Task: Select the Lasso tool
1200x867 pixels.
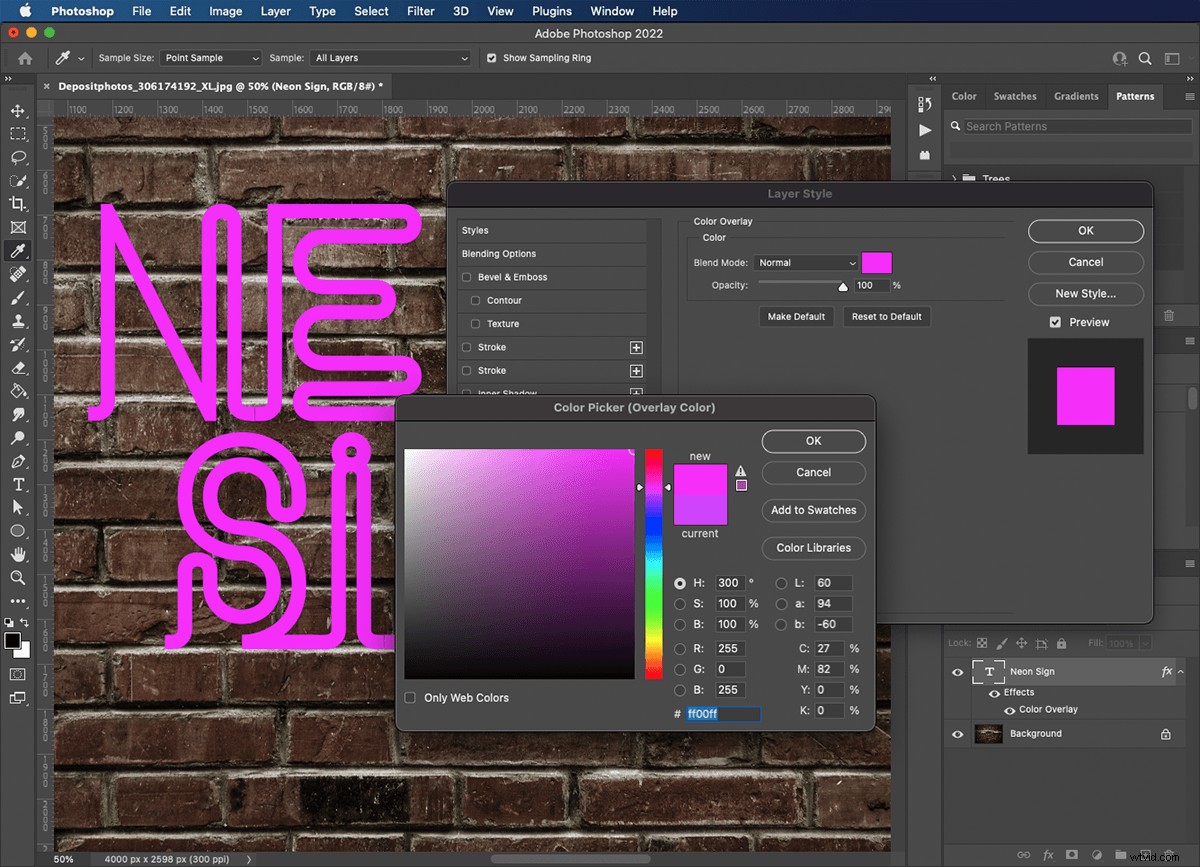Action: click(x=17, y=158)
